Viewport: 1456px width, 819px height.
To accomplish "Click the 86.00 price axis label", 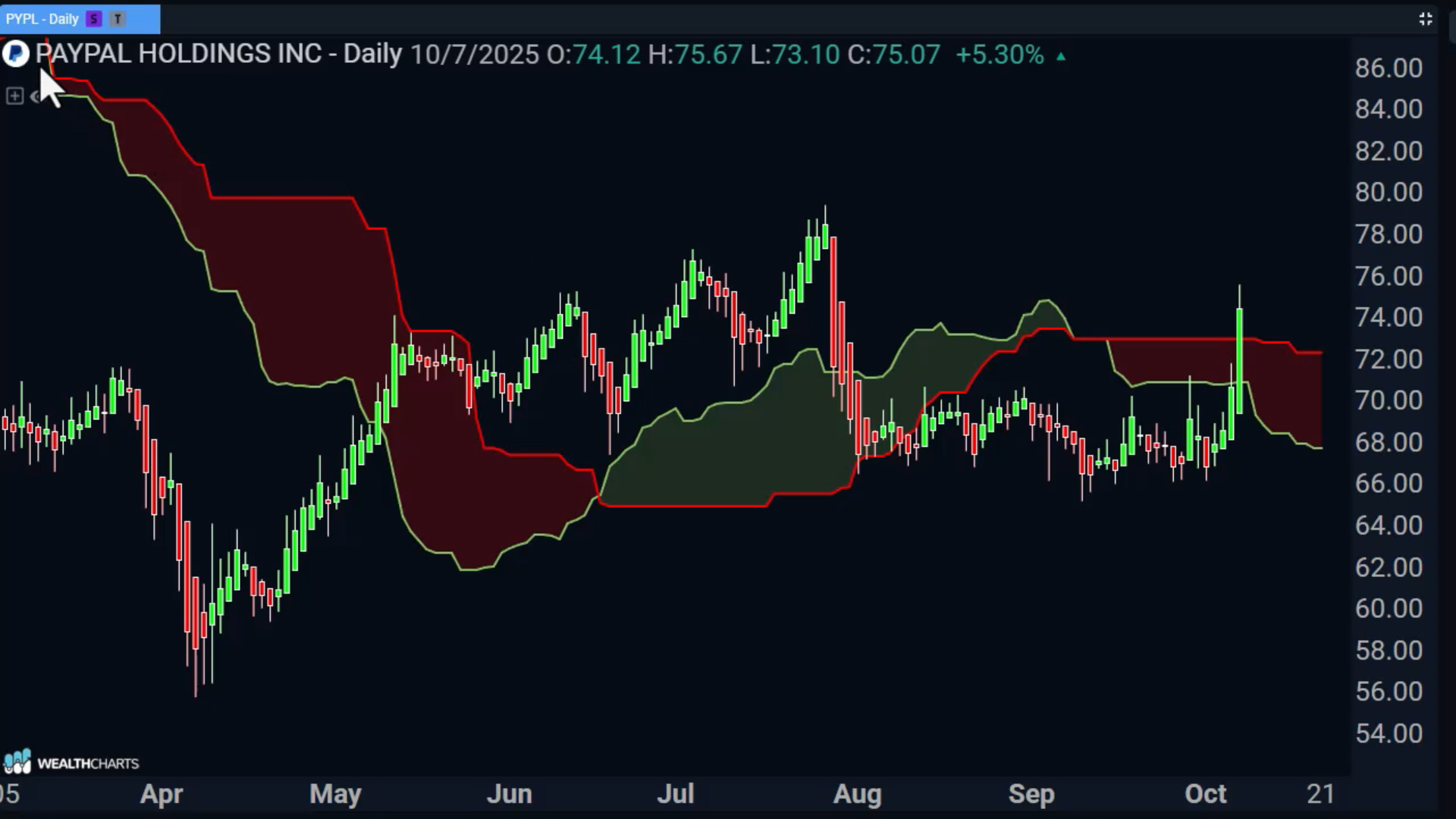I will pyautogui.click(x=1388, y=68).
